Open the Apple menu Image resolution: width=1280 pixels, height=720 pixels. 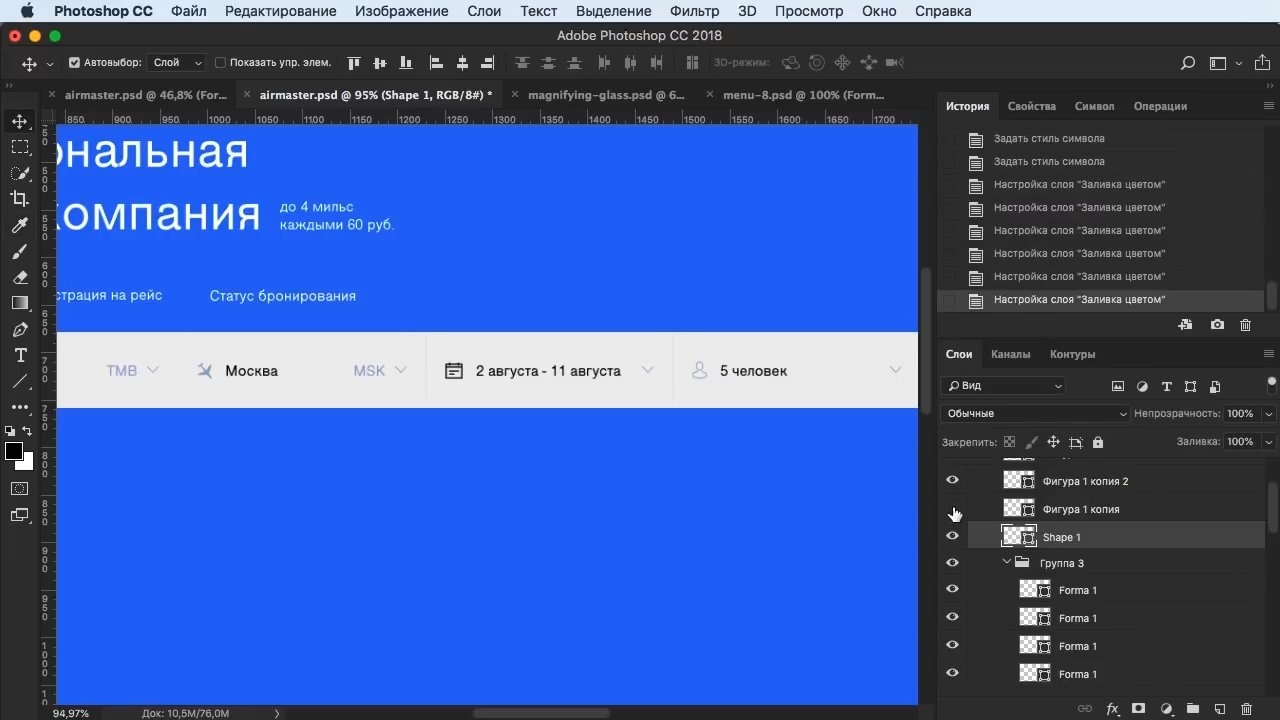coord(27,11)
